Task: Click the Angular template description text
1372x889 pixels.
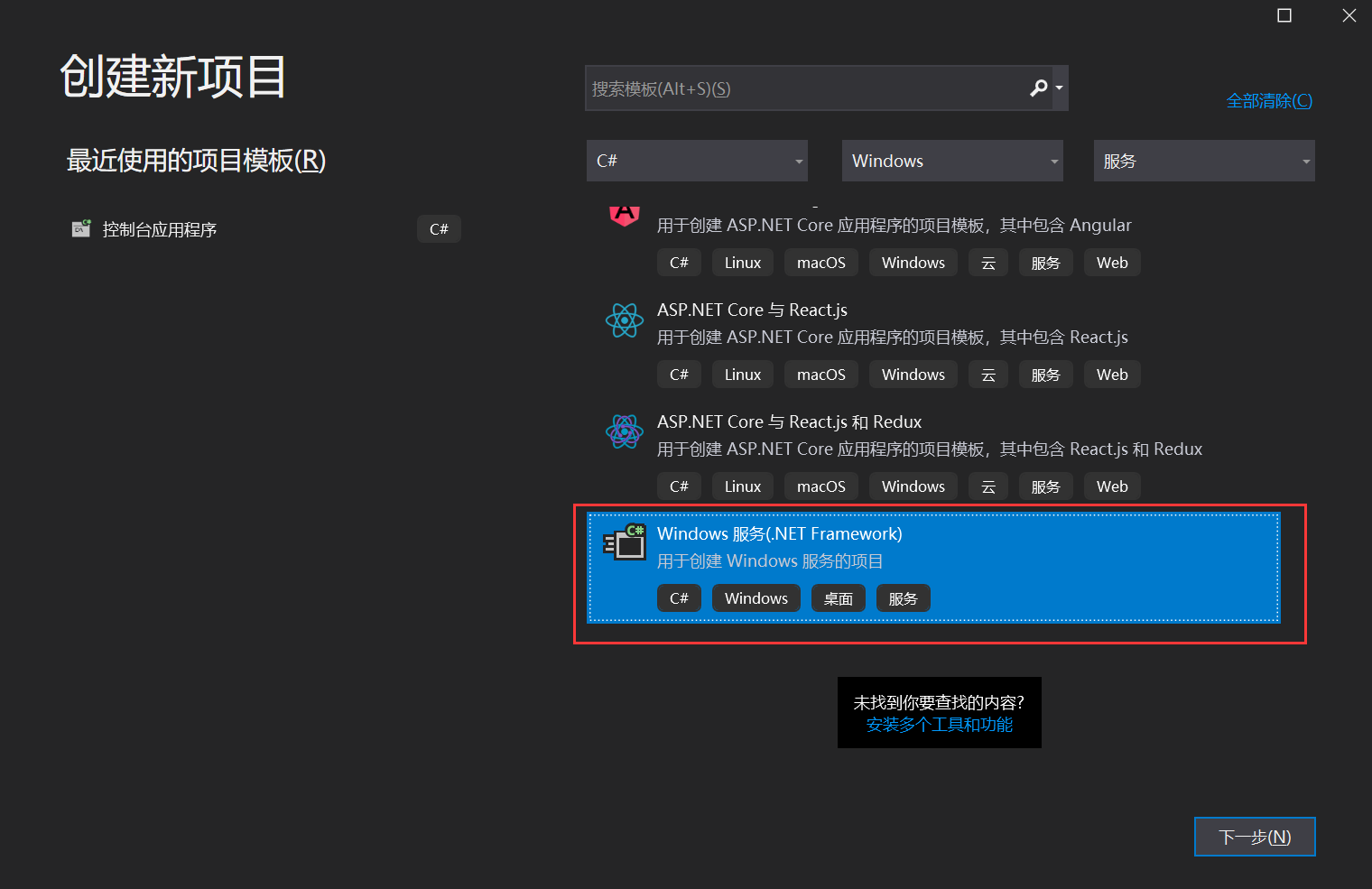Action: tap(894, 225)
